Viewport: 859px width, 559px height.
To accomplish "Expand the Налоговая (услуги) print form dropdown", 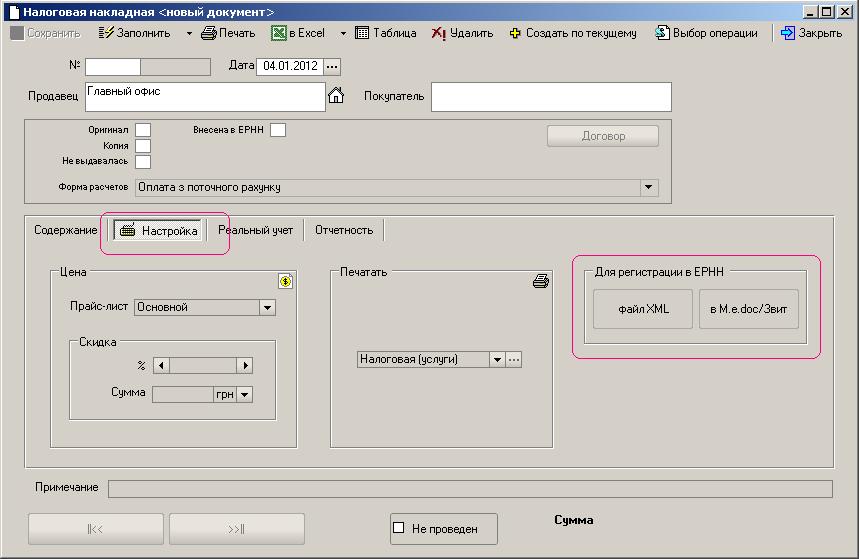I will coord(497,360).
